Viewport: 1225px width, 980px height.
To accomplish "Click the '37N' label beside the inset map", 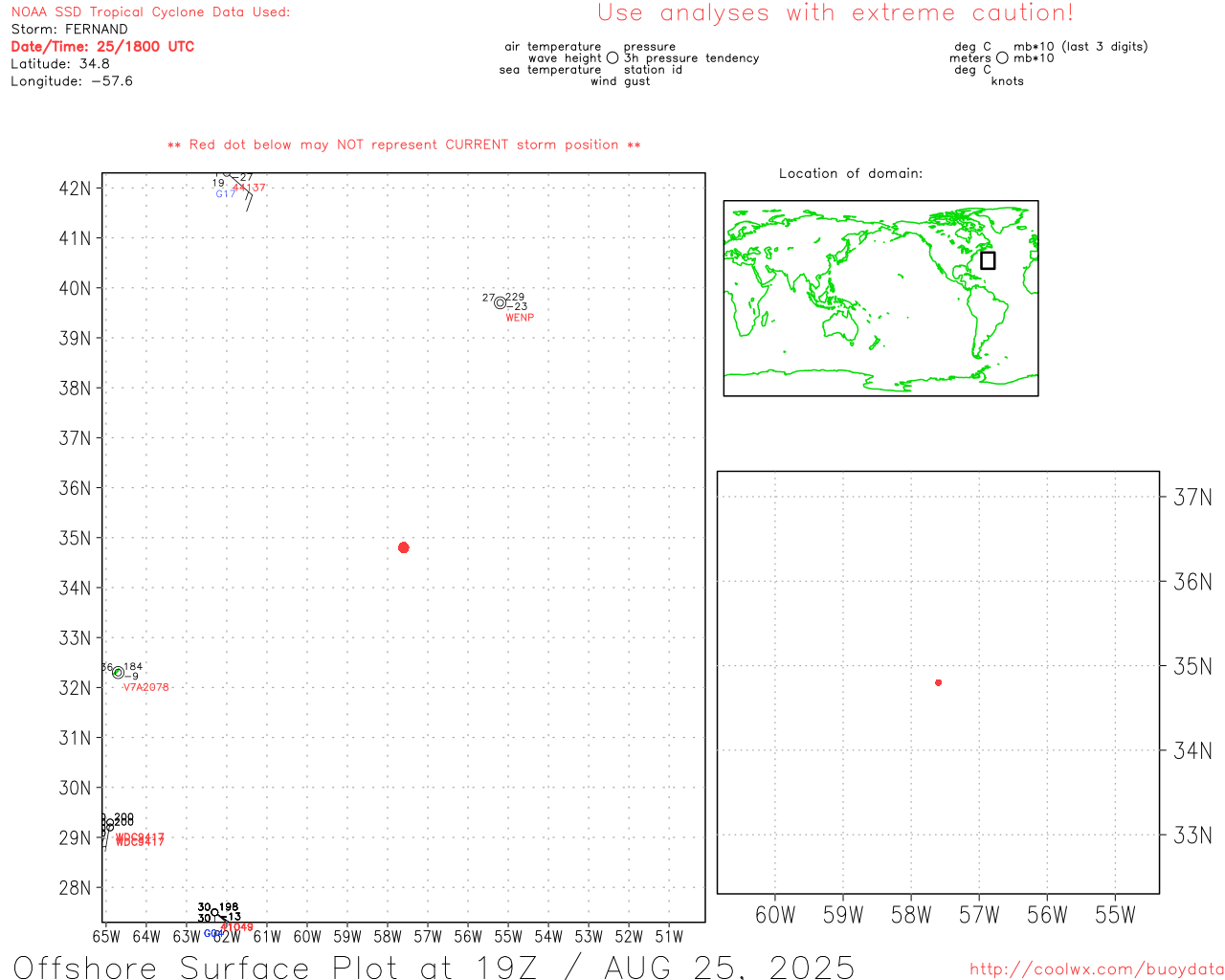I will click(x=1192, y=497).
